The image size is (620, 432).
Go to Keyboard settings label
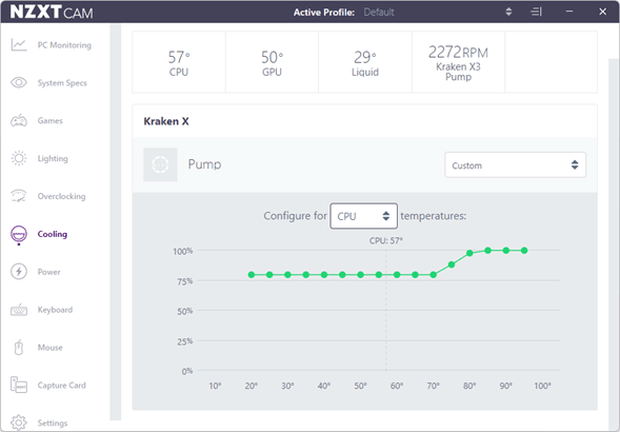tap(55, 310)
